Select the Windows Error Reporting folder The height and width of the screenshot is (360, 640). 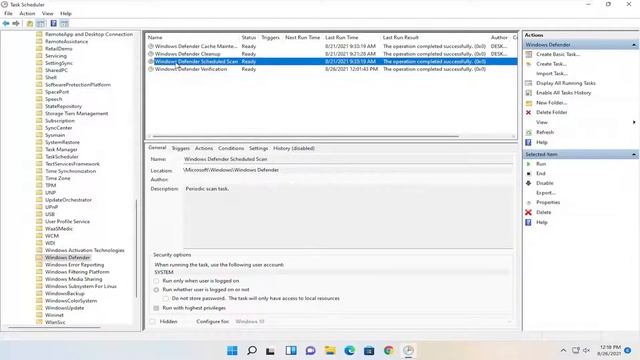(74, 264)
